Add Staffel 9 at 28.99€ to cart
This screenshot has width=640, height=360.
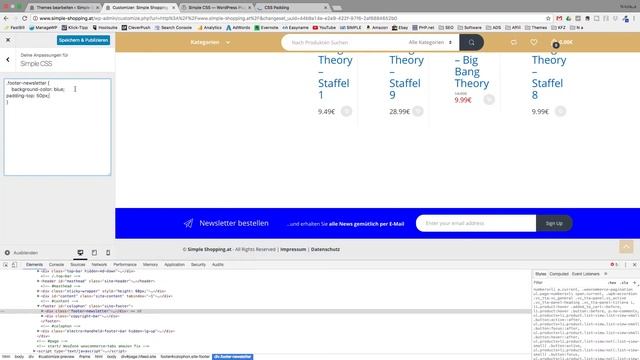tap(418, 111)
